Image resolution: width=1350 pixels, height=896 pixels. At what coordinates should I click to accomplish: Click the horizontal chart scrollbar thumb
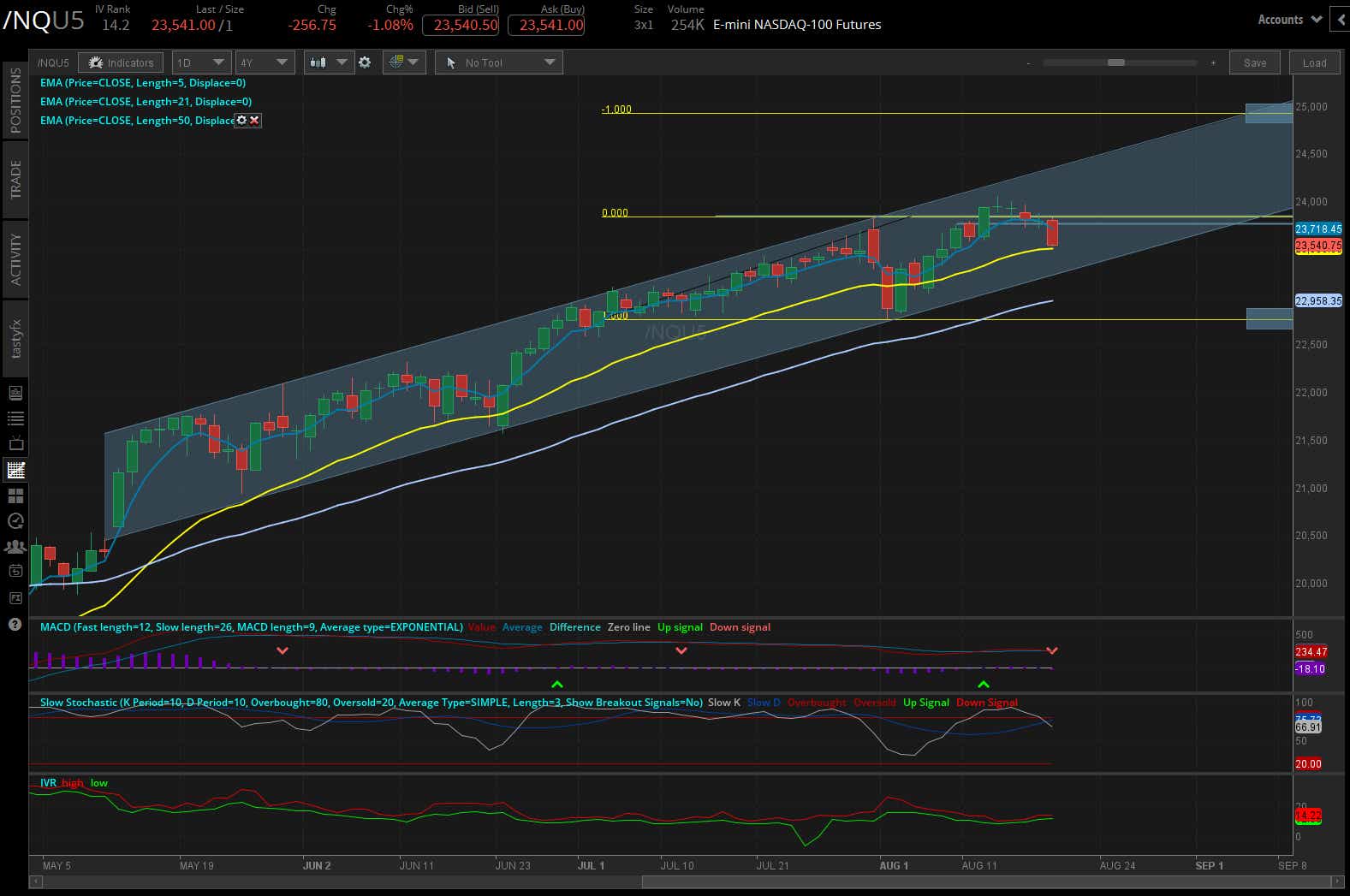[984, 881]
